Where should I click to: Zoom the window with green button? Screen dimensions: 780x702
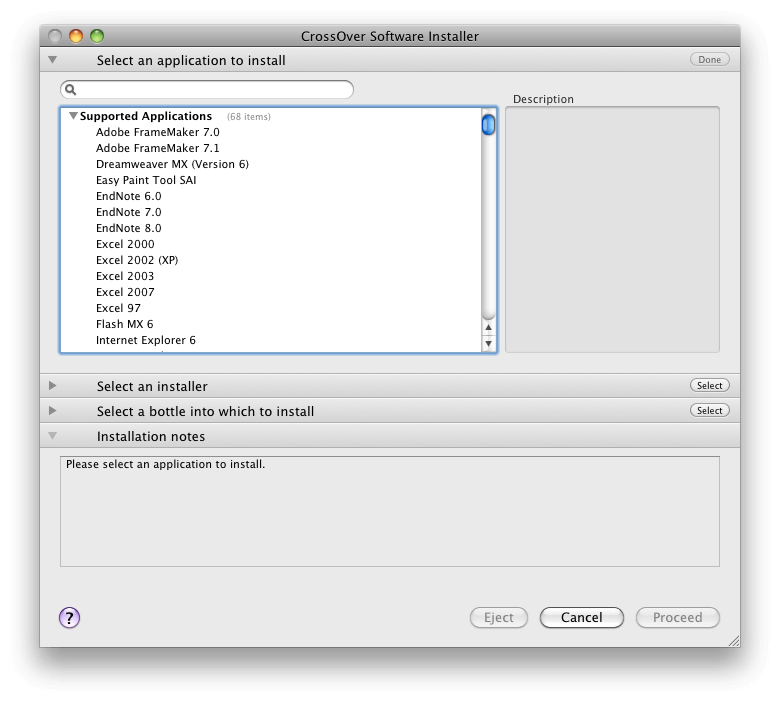97,36
